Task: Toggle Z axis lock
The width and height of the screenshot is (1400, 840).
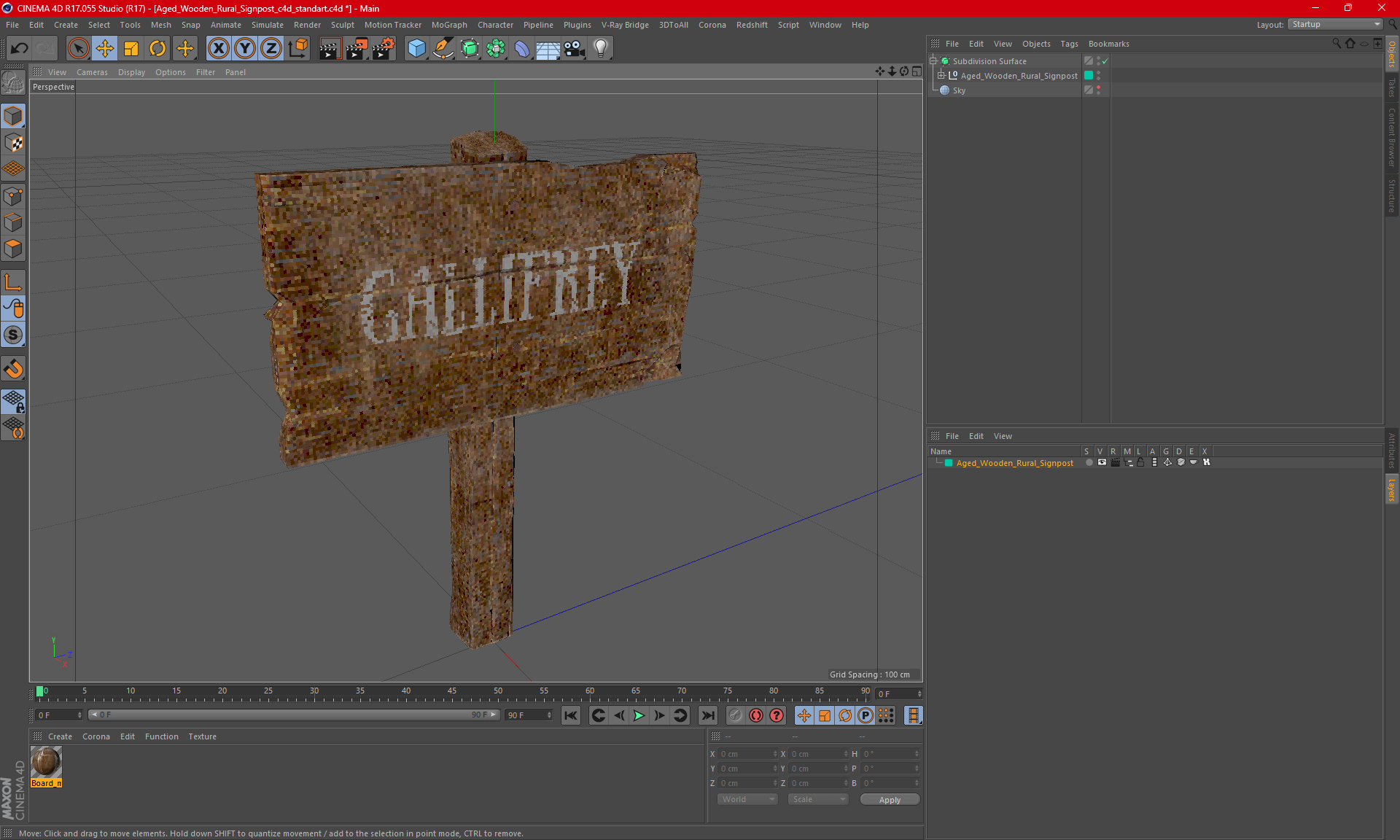Action: [271, 49]
